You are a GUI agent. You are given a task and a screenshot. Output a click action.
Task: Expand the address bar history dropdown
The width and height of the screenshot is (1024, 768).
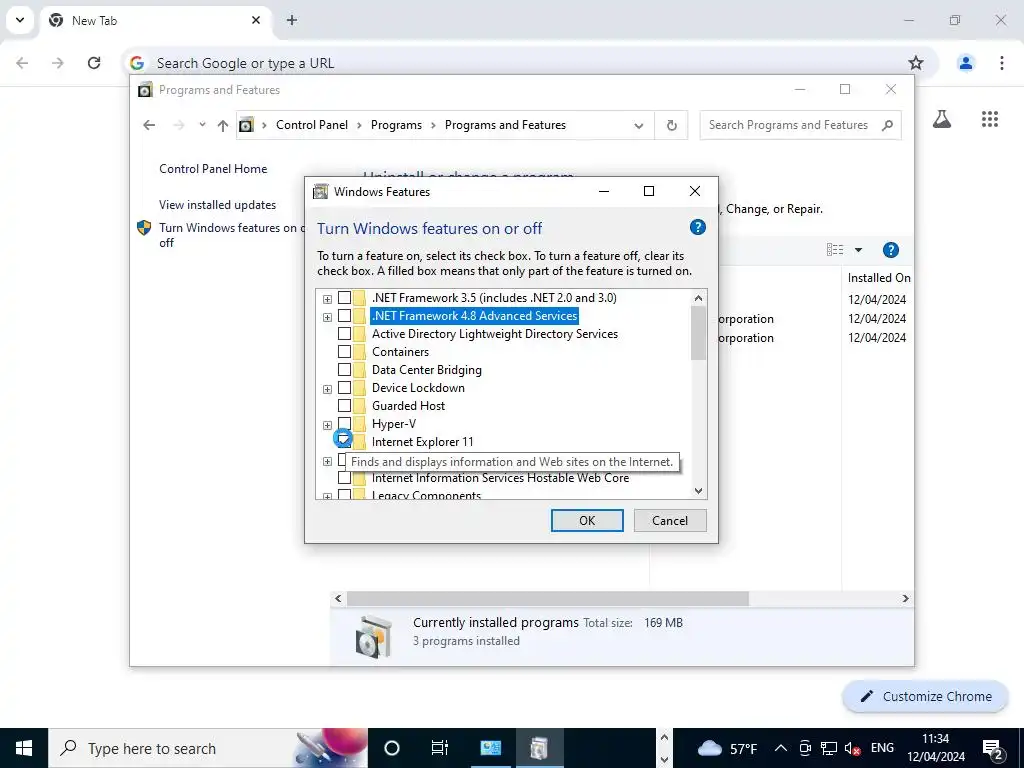(x=639, y=125)
